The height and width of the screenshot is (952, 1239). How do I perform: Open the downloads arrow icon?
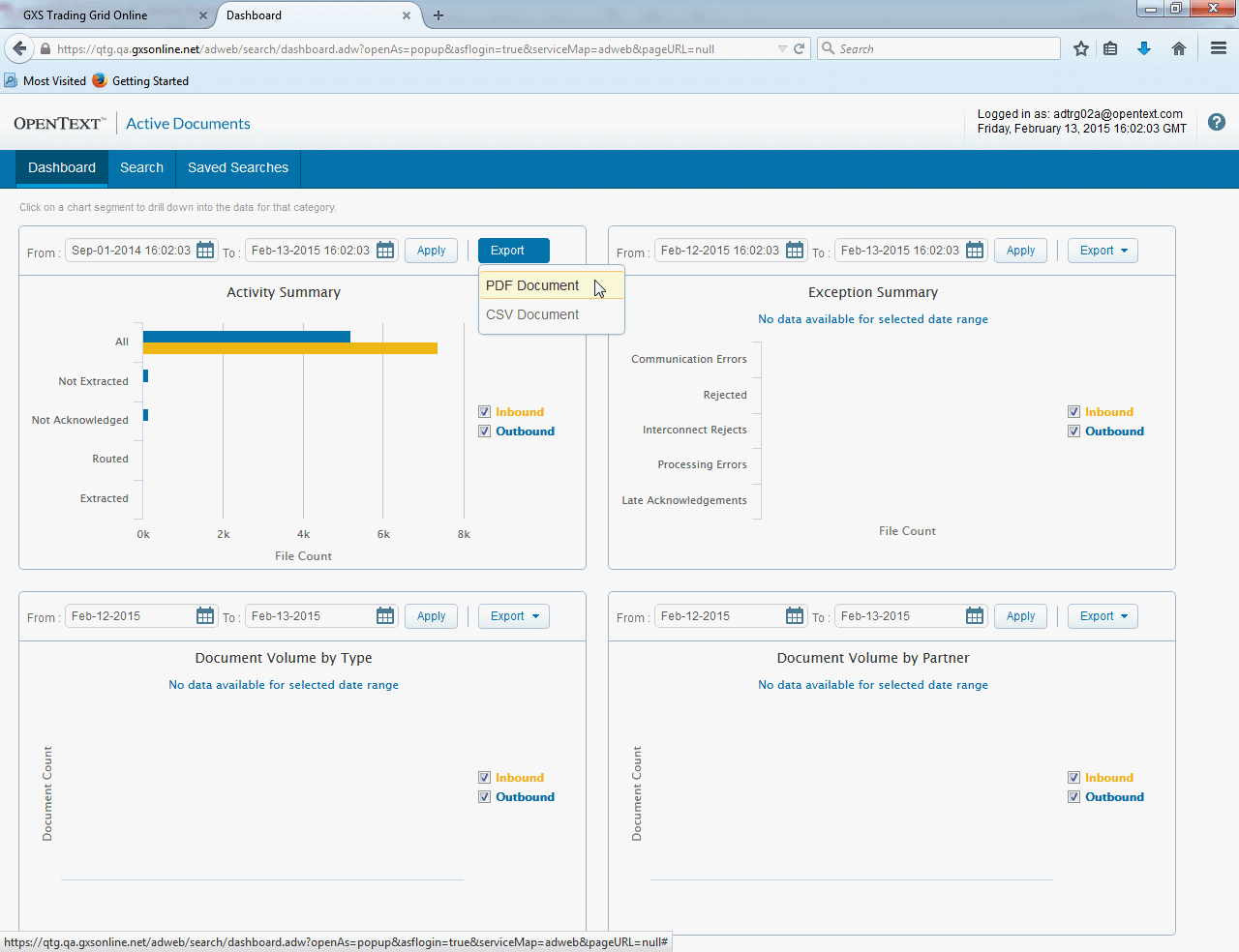pyautogui.click(x=1144, y=49)
